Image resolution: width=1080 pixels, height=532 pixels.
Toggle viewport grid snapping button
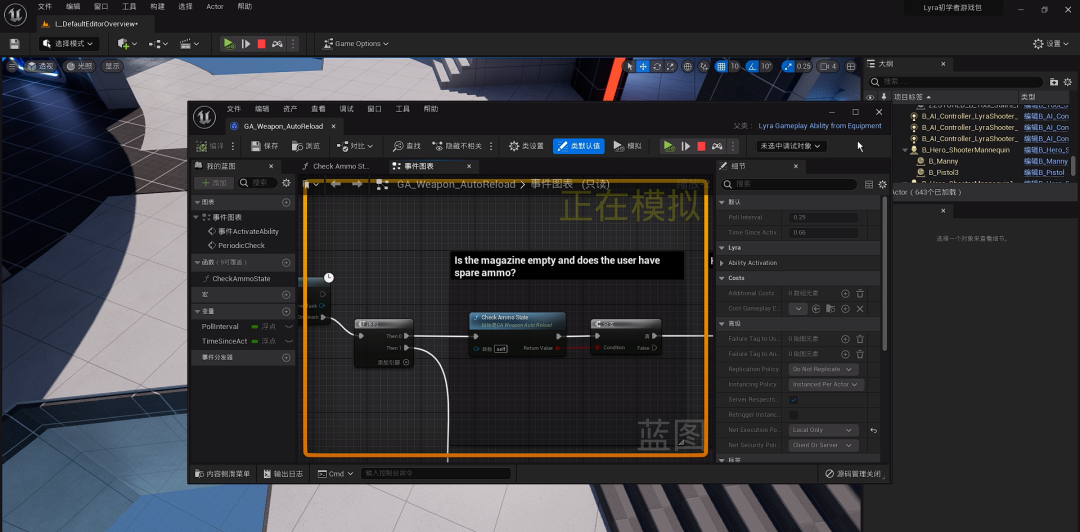pos(720,66)
